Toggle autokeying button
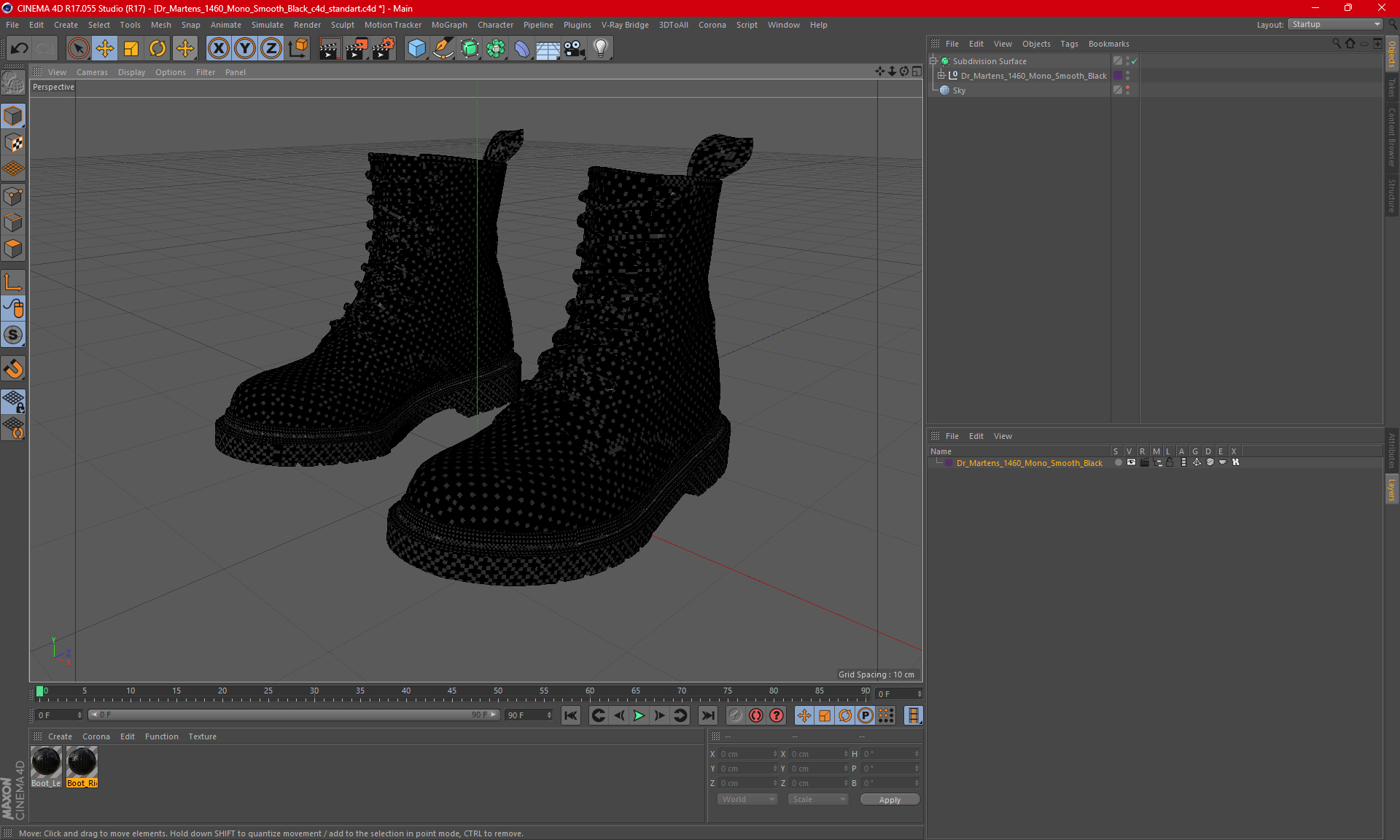The image size is (1400, 840). pos(756,715)
